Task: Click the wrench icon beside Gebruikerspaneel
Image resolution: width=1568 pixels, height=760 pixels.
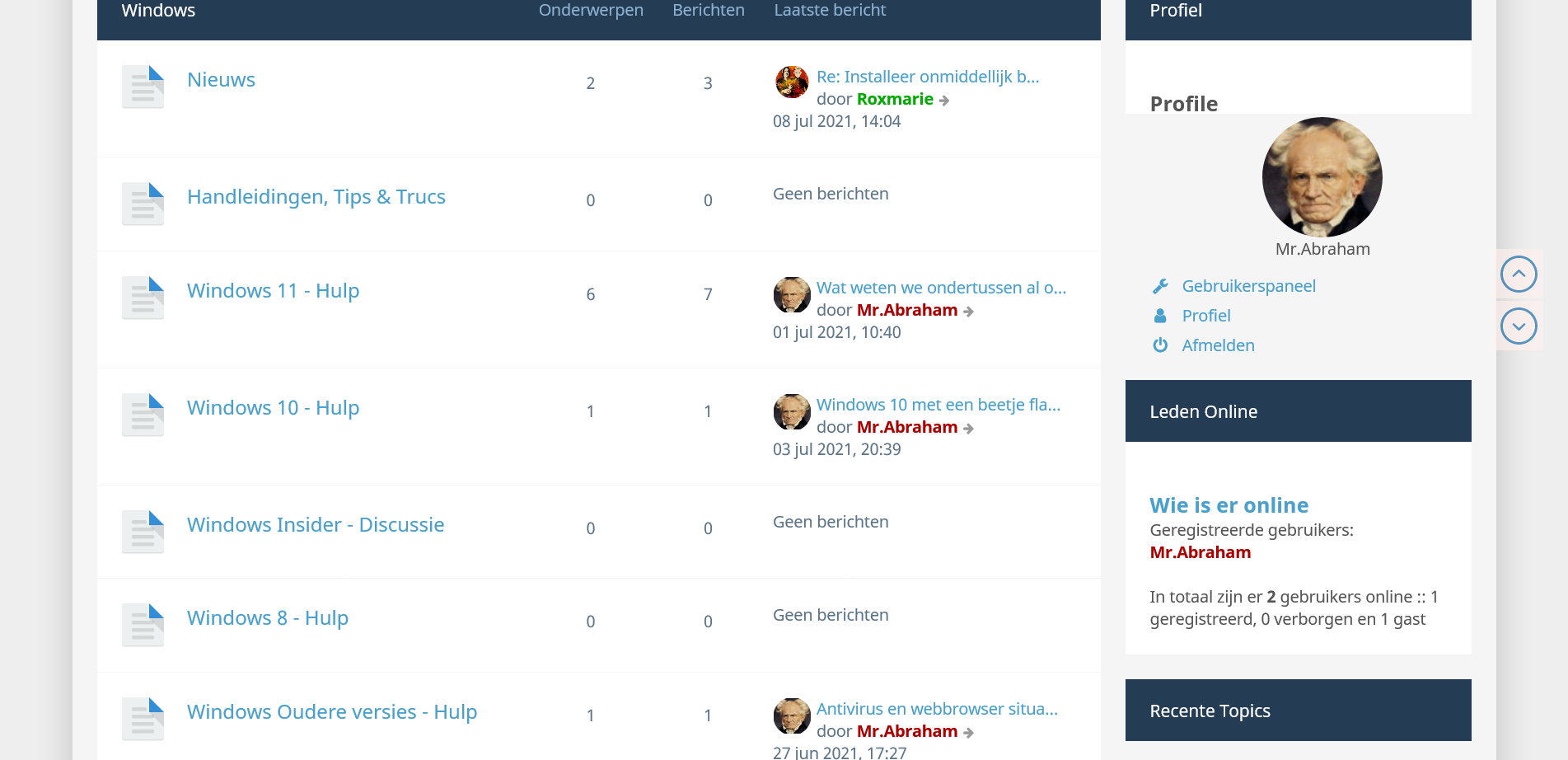Action: click(1160, 286)
